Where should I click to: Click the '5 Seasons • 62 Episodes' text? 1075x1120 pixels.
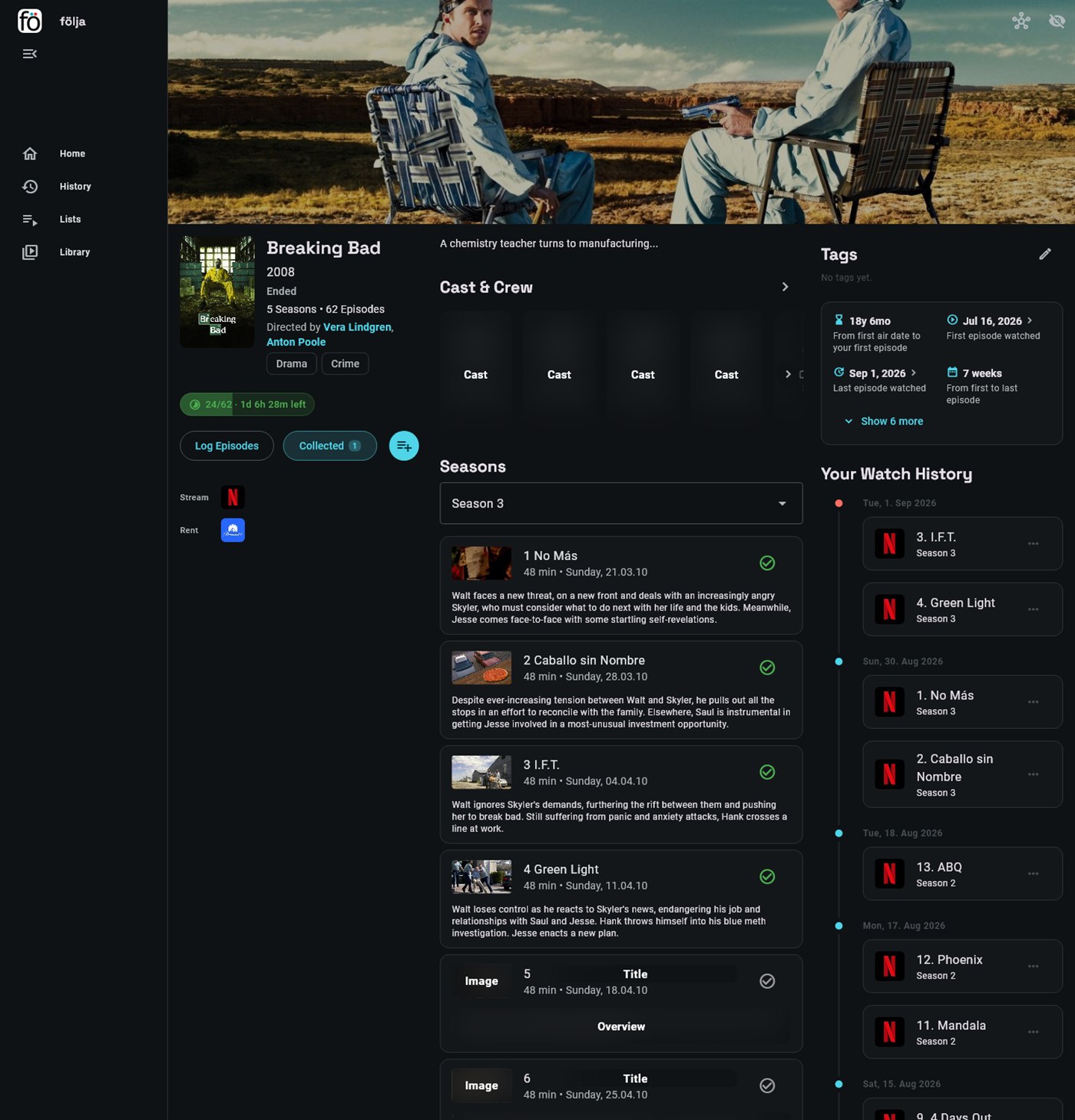pyautogui.click(x=326, y=310)
